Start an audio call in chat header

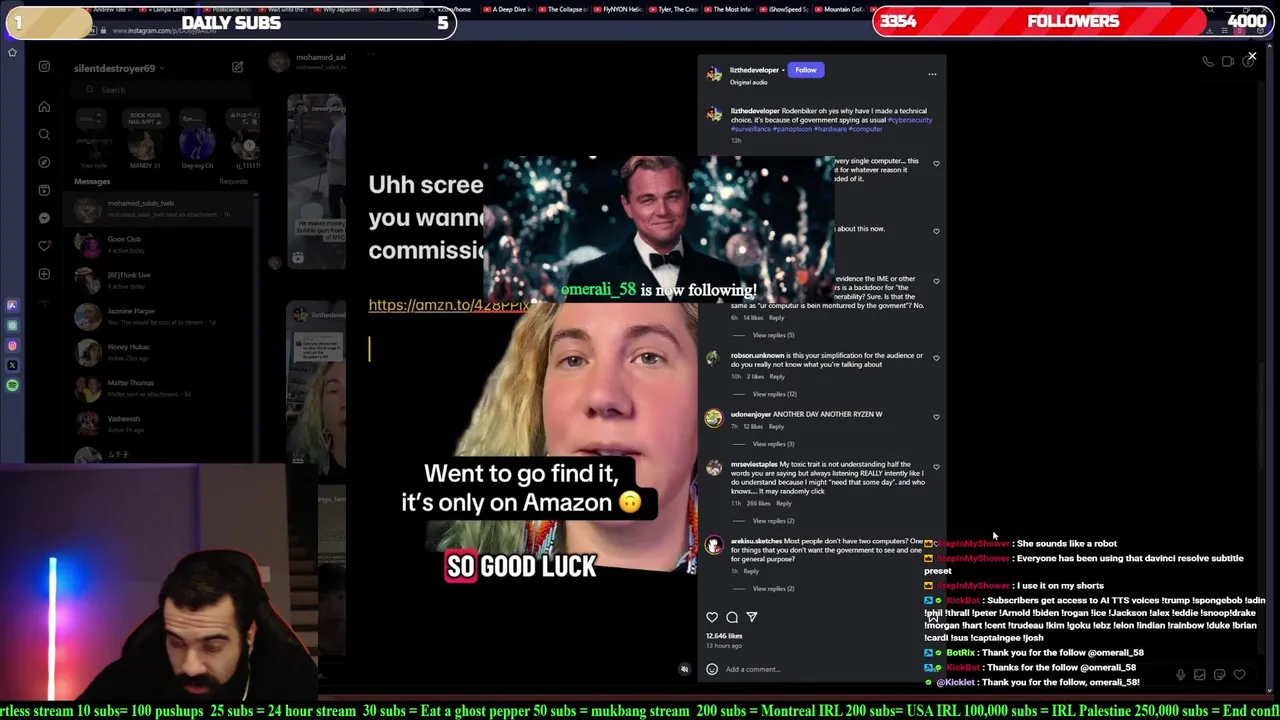pos(1208,62)
